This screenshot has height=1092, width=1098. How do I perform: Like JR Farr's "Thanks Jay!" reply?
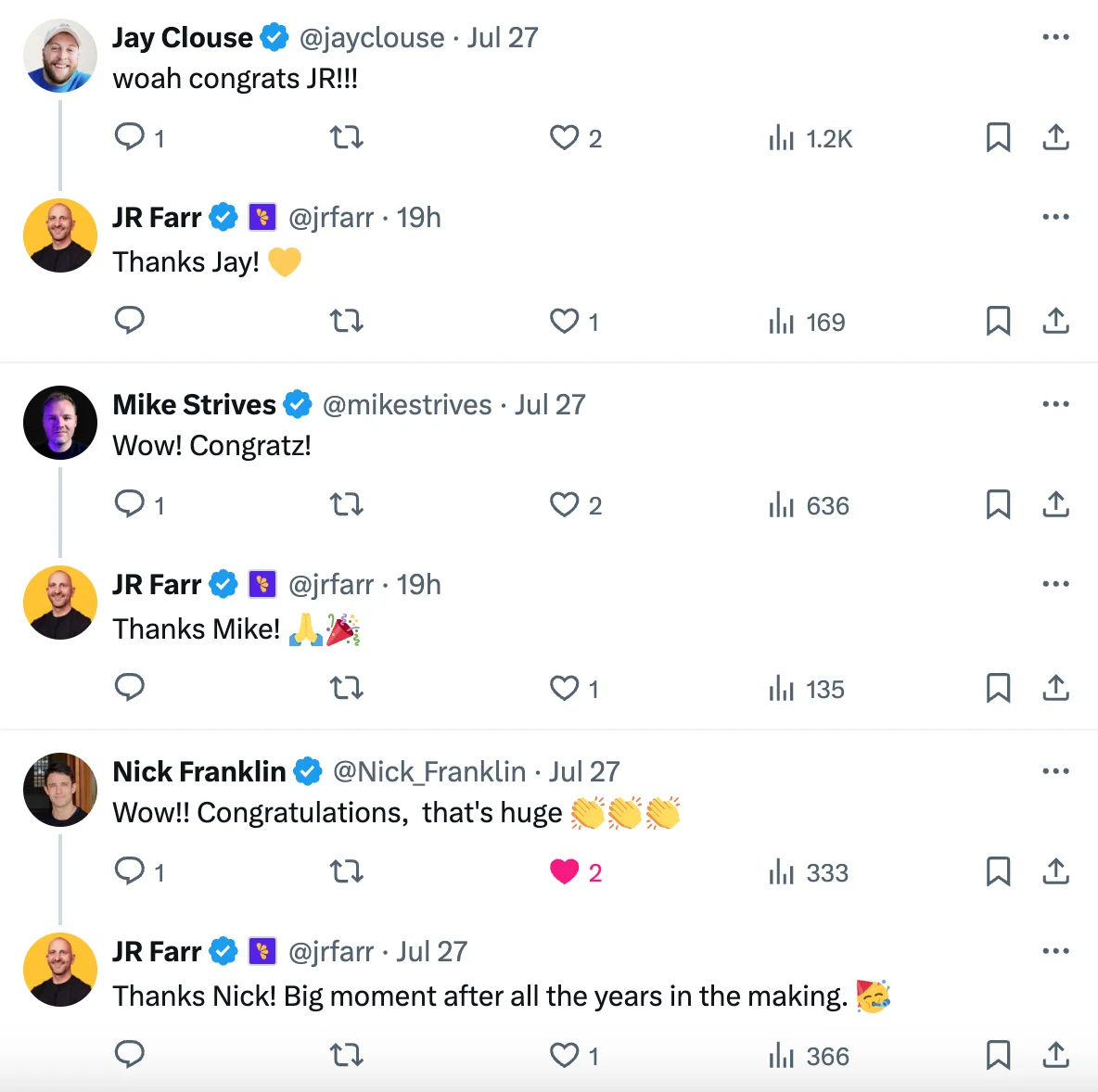(x=564, y=322)
